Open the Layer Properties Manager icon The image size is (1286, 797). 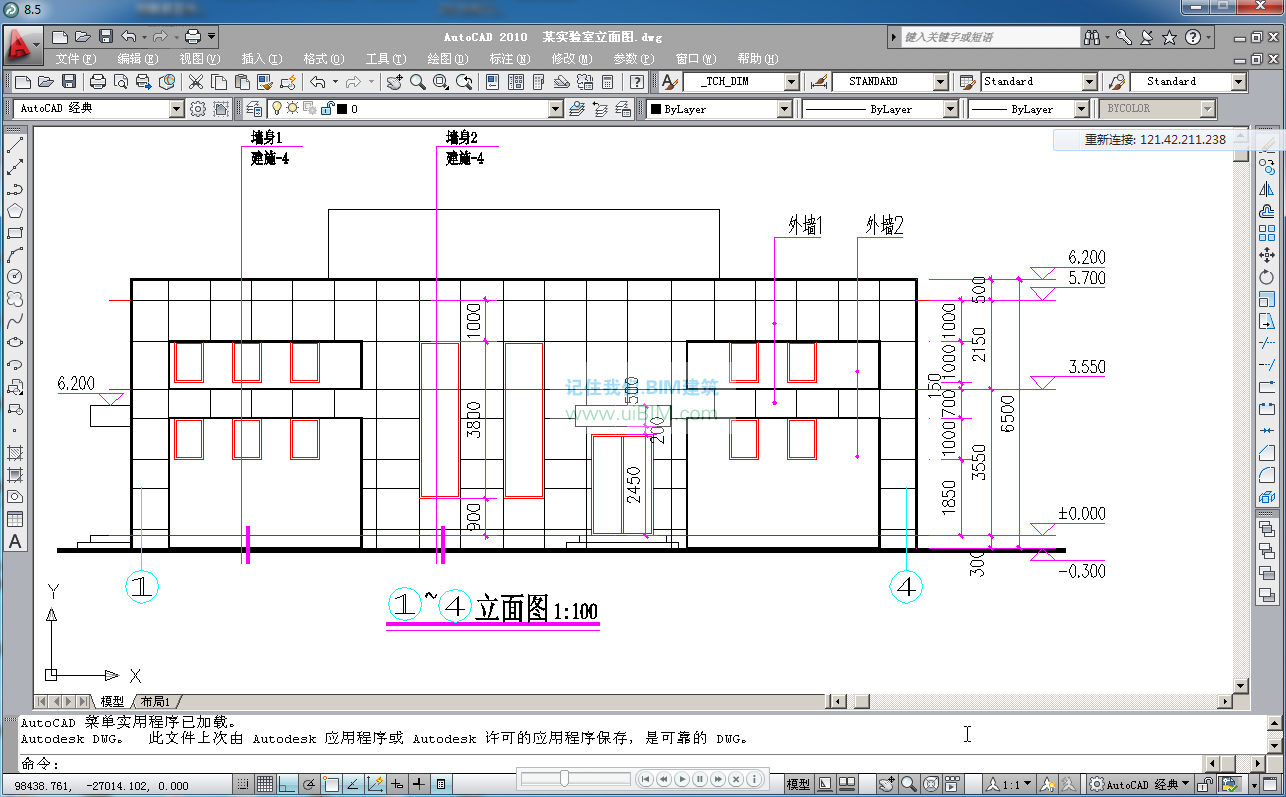click(254, 109)
